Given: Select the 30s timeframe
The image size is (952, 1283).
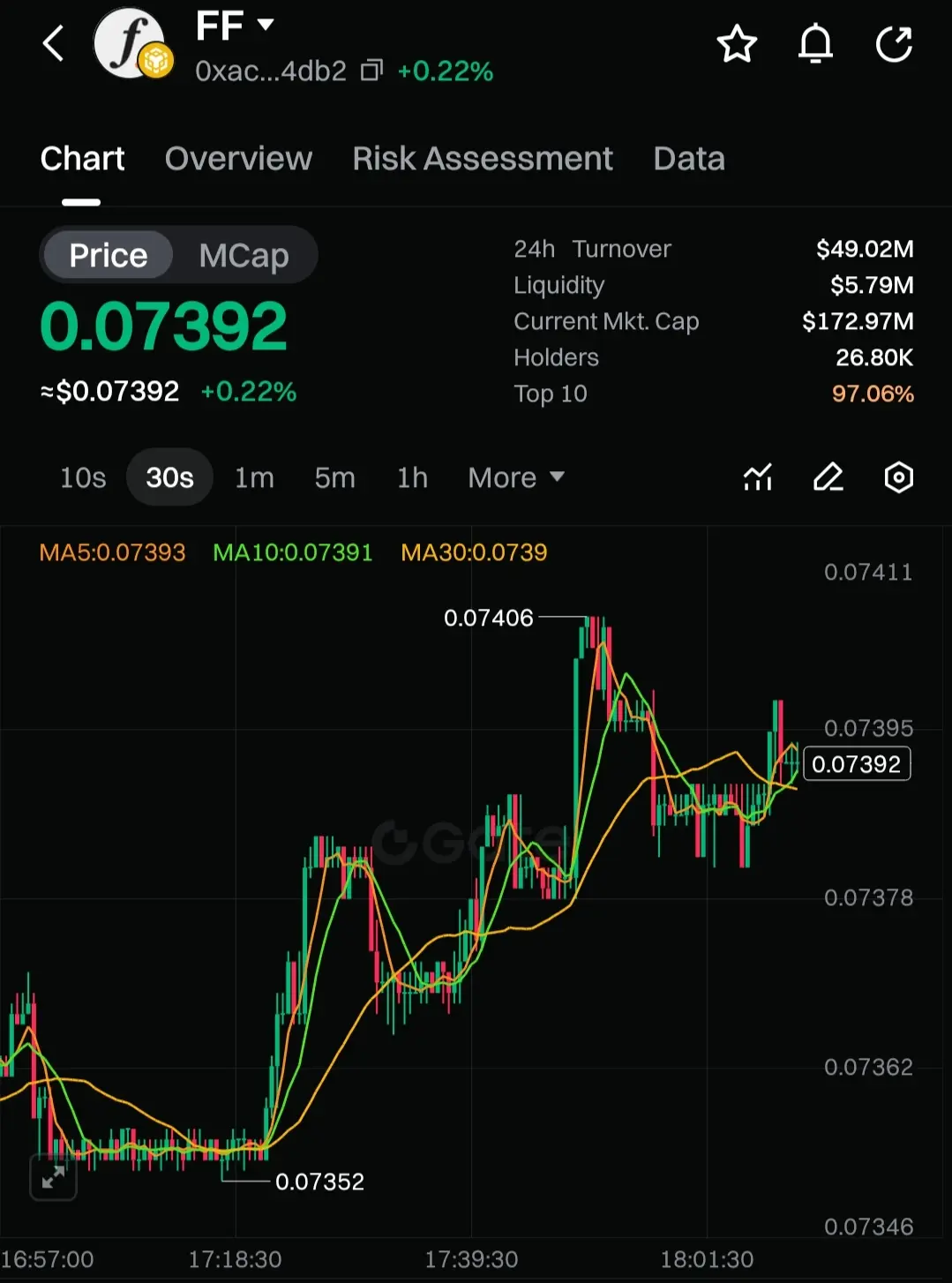Looking at the screenshot, I should click(x=169, y=477).
